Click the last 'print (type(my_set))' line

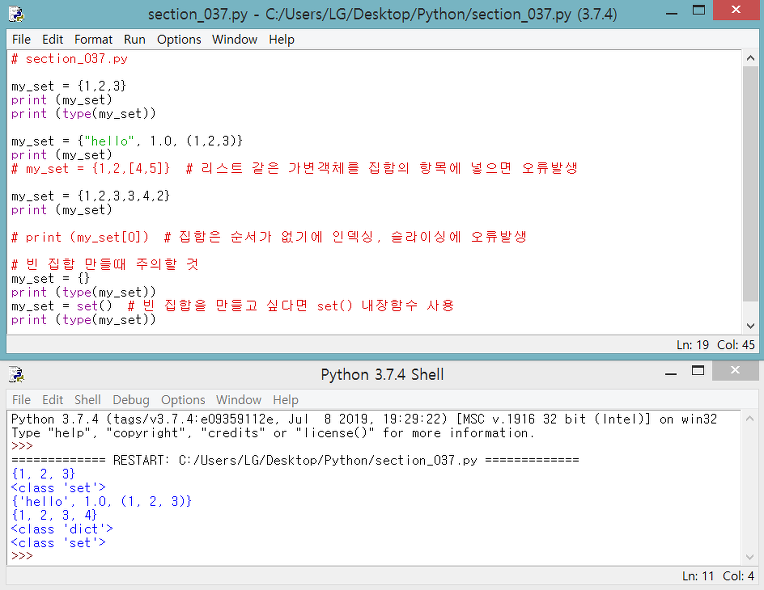tap(83, 320)
